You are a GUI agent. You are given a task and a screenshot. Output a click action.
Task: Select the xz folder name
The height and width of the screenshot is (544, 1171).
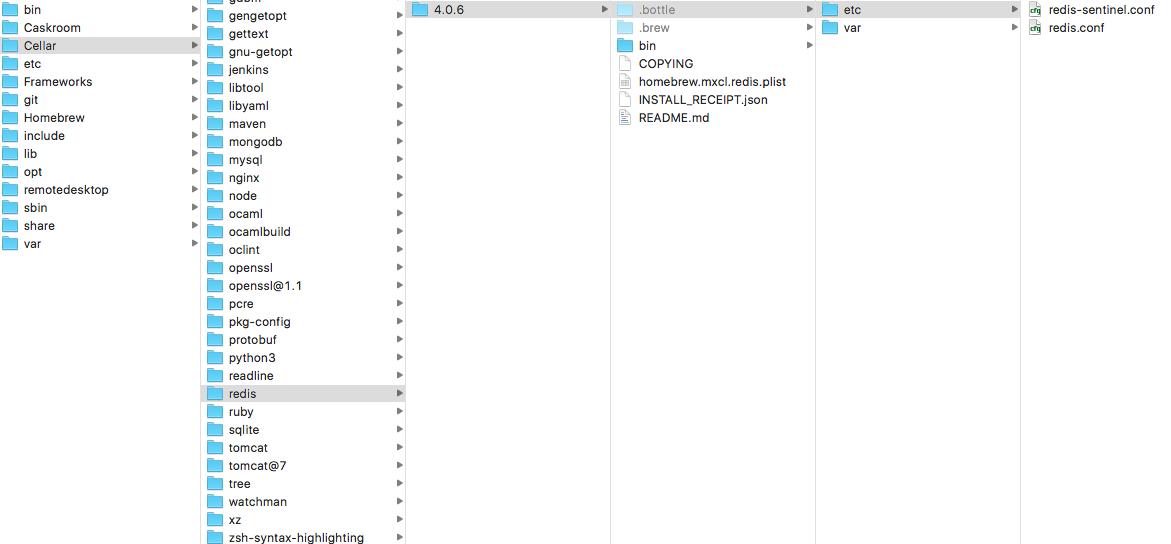click(235, 519)
